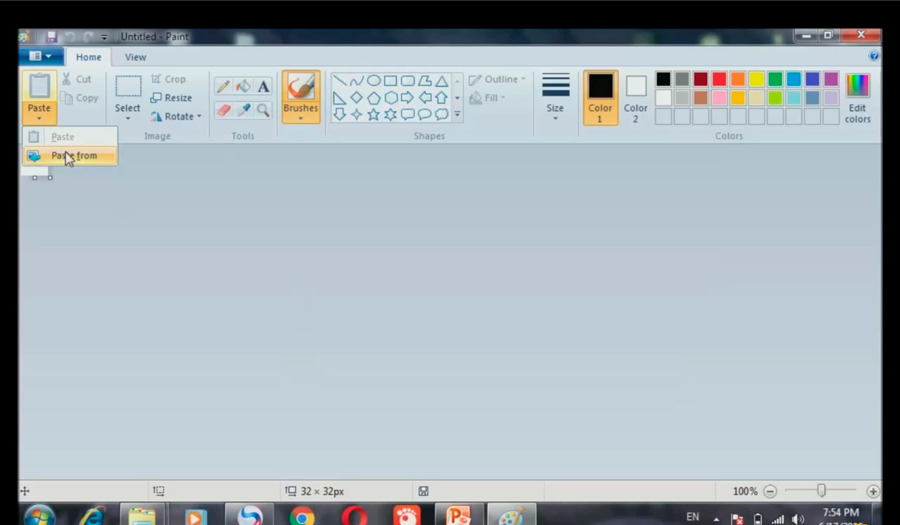This screenshot has height=525, width=900.
Task: Choose the Oval callout shape
Action: tap(424, 114)
